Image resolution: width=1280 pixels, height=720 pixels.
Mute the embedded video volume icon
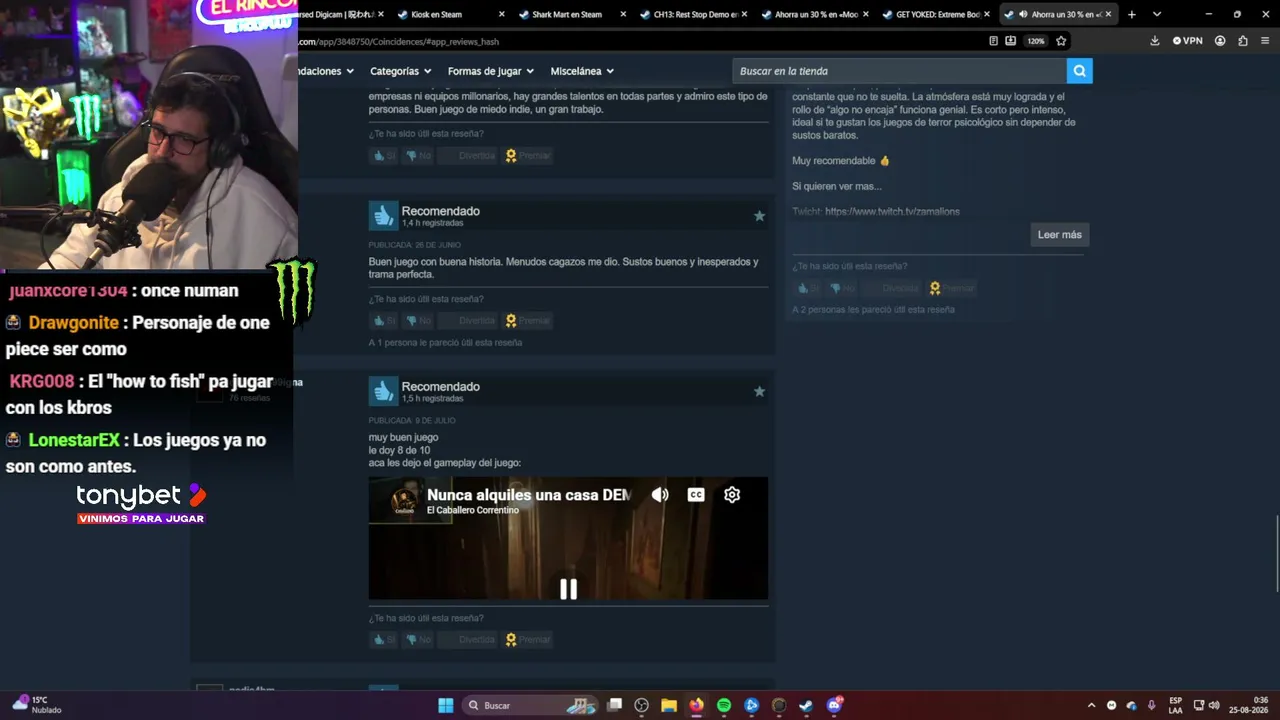(x=660, y=495)
